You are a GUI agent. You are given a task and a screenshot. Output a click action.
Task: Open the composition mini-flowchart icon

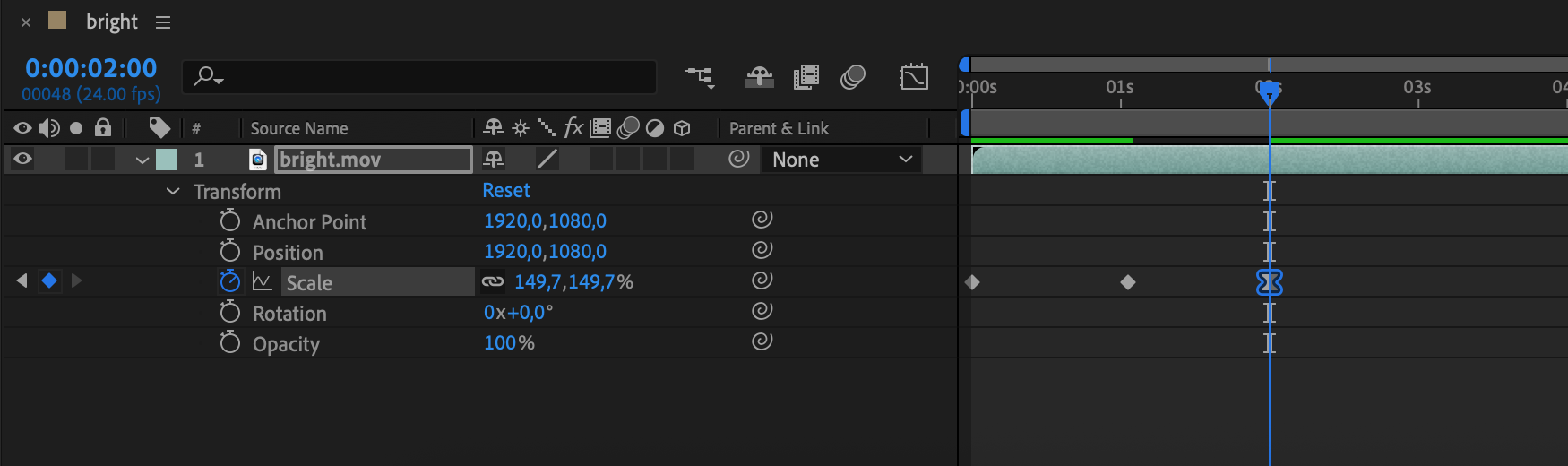tap(700, 77)
